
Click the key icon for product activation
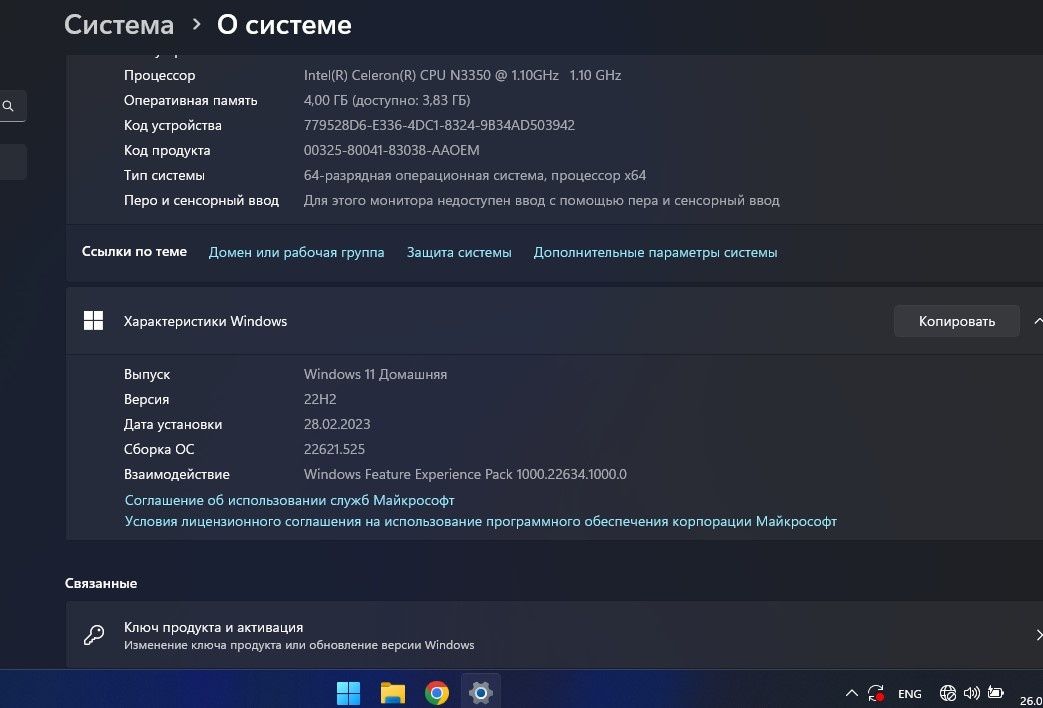pos(94,635)
